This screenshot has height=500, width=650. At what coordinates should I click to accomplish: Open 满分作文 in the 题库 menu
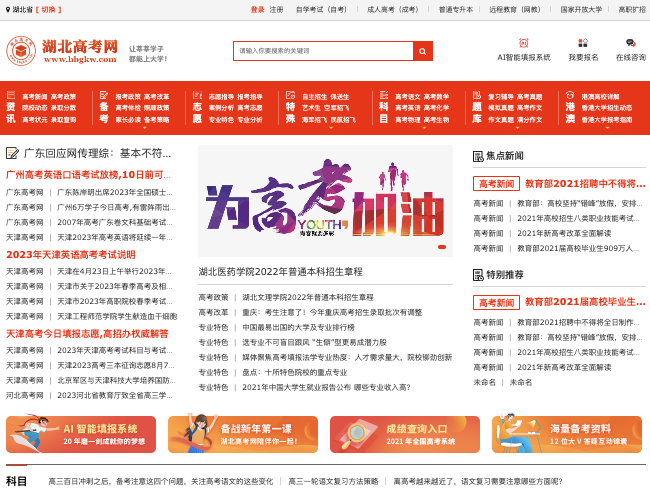point(529,120)
